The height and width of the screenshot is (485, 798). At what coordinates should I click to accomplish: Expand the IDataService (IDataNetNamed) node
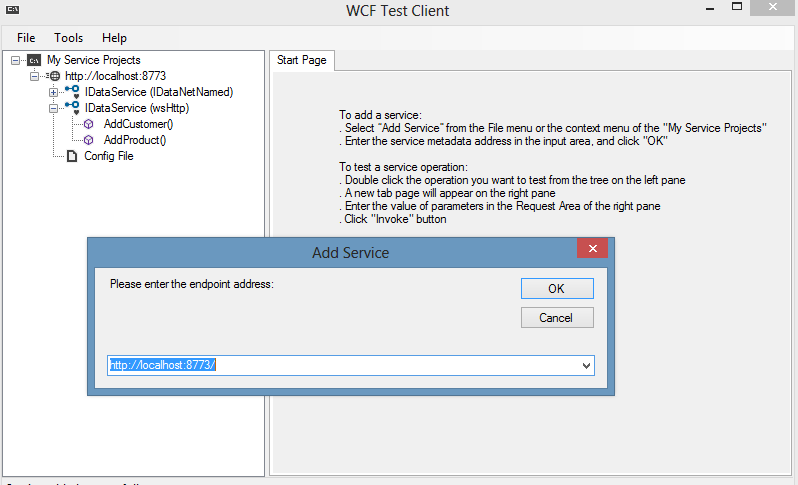point(53,92)
